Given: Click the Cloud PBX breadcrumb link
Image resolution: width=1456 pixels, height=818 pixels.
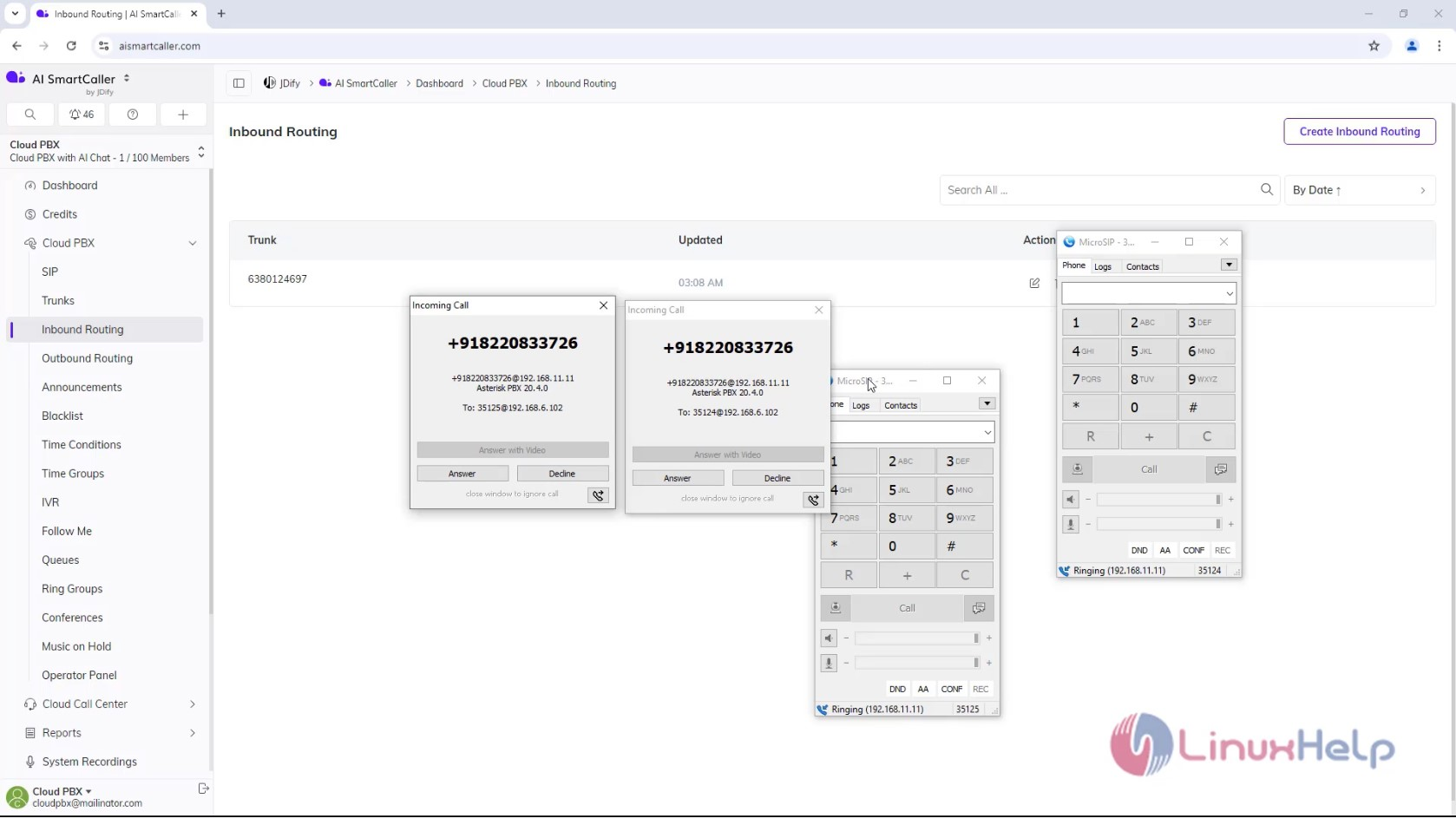Looking at the screenshot, I should coord(504,83).
